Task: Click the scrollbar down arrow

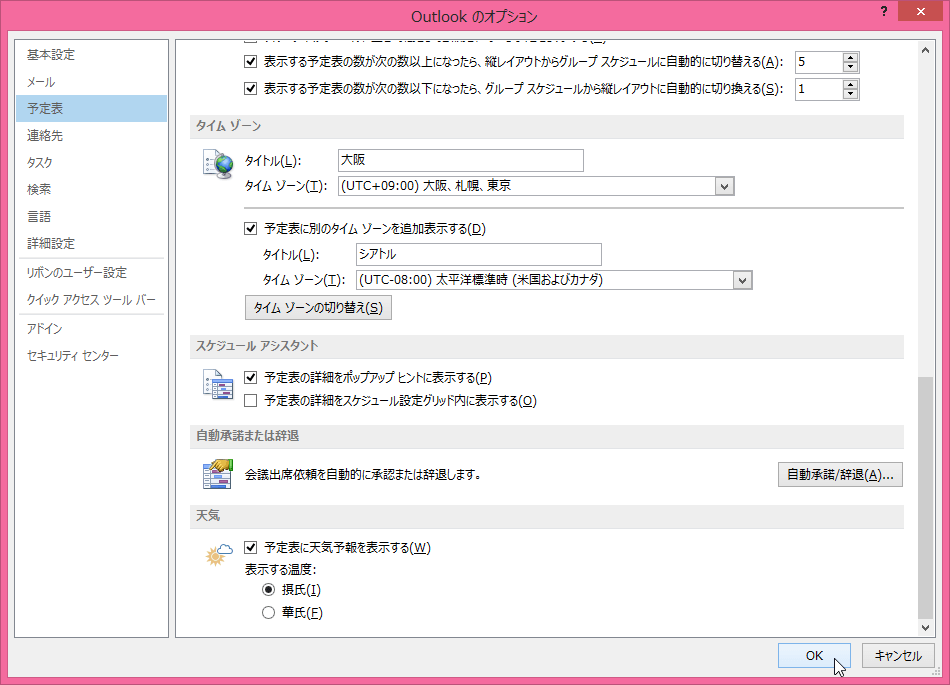Action: click(x=925, y=627)
